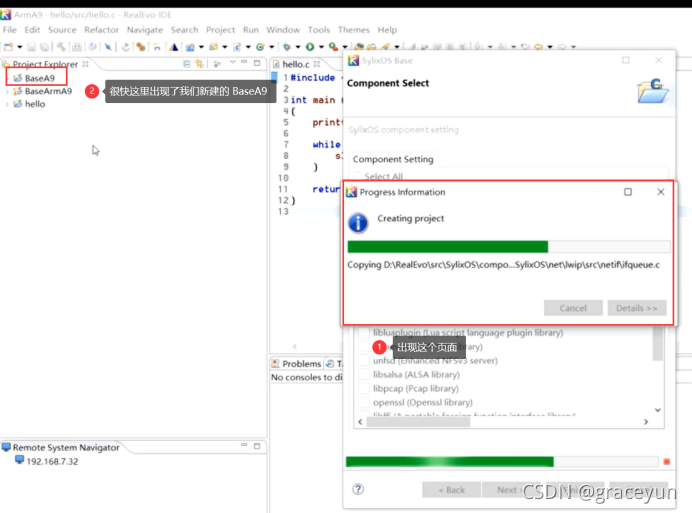Check the libsalsa ALSA library checkbox
This screenshot has width=692, height=513.
[x=364, y=375]
